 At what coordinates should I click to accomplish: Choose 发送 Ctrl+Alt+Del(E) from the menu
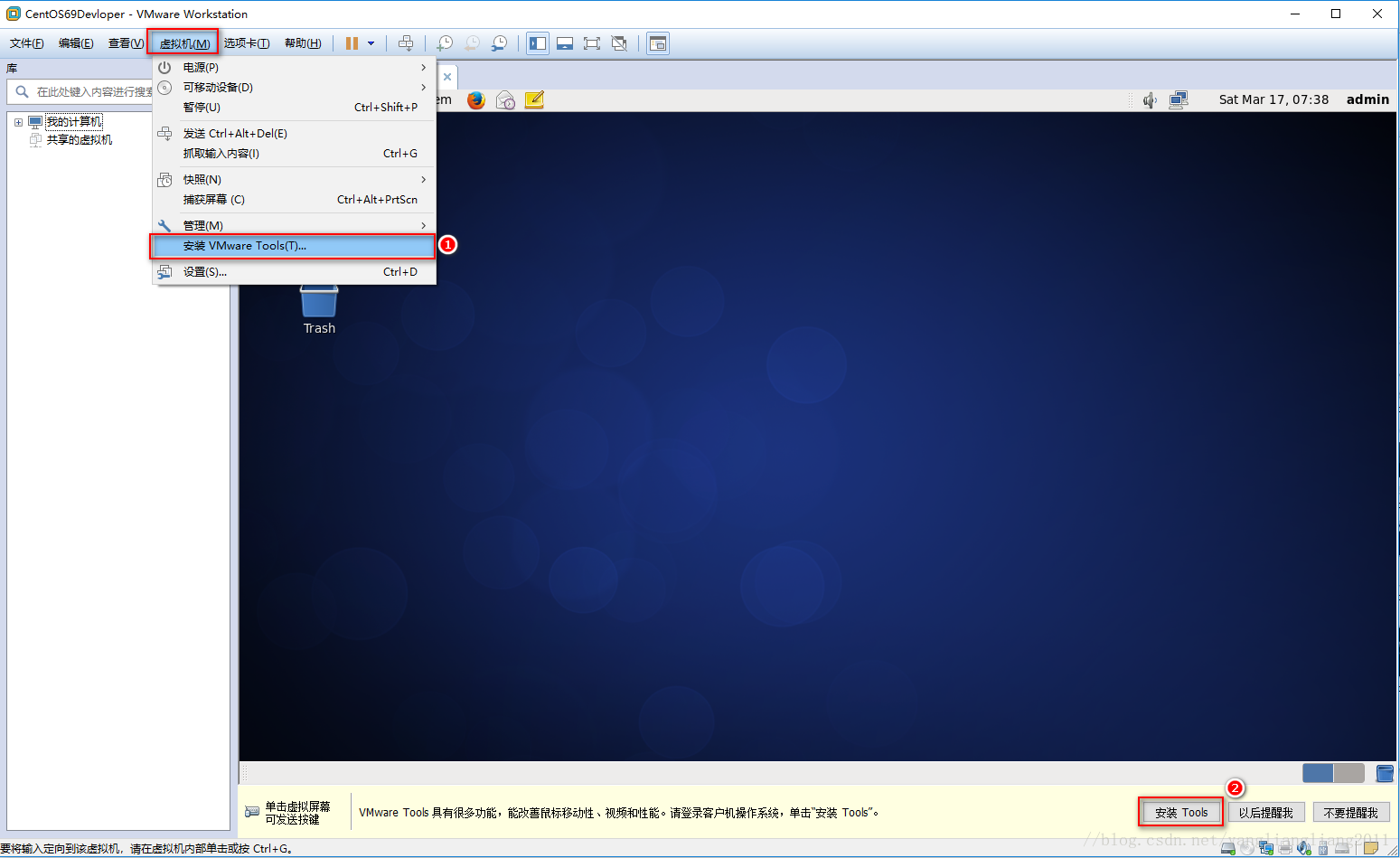(x=294, y=134)
